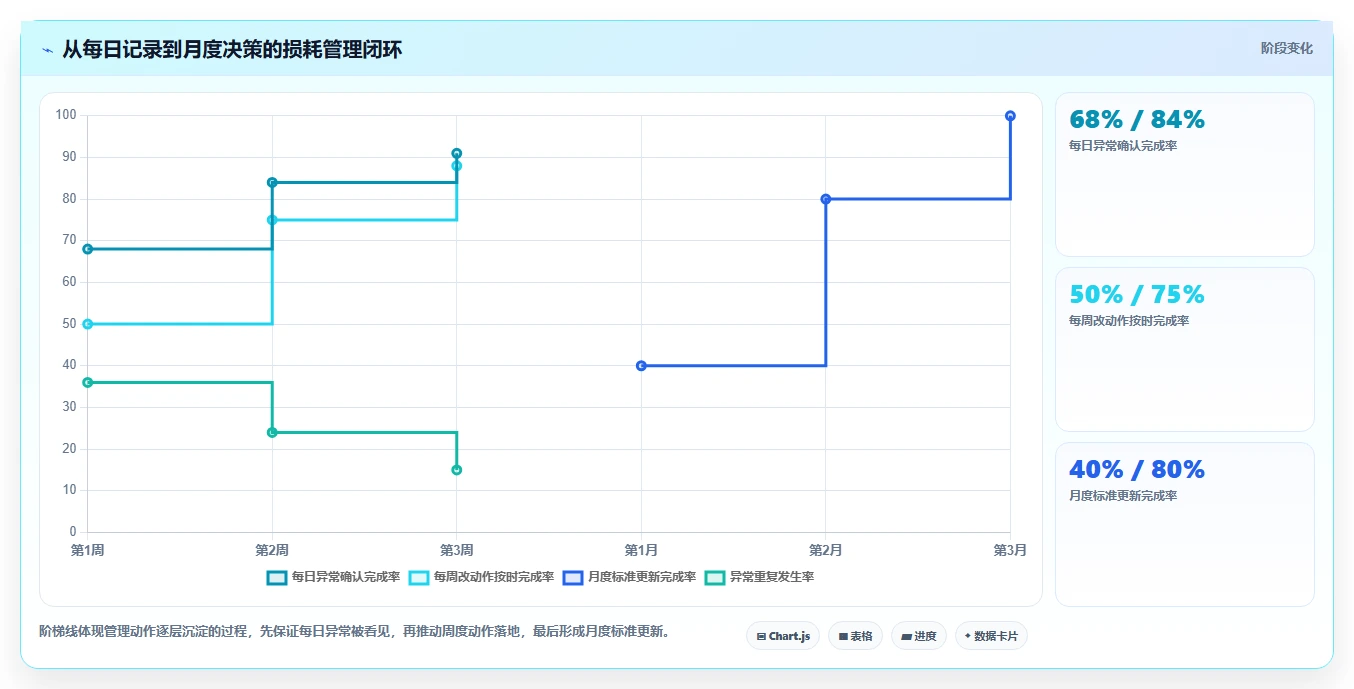Click the y-axis label 100

tap(66, 116)
